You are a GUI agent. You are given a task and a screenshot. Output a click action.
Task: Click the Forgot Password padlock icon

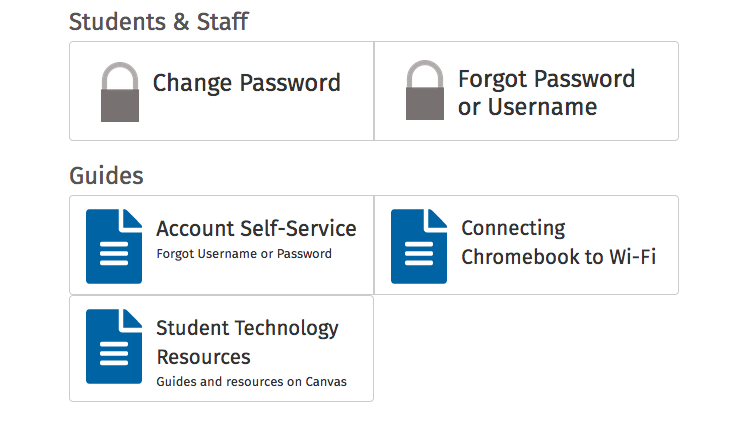coord(425,90)
